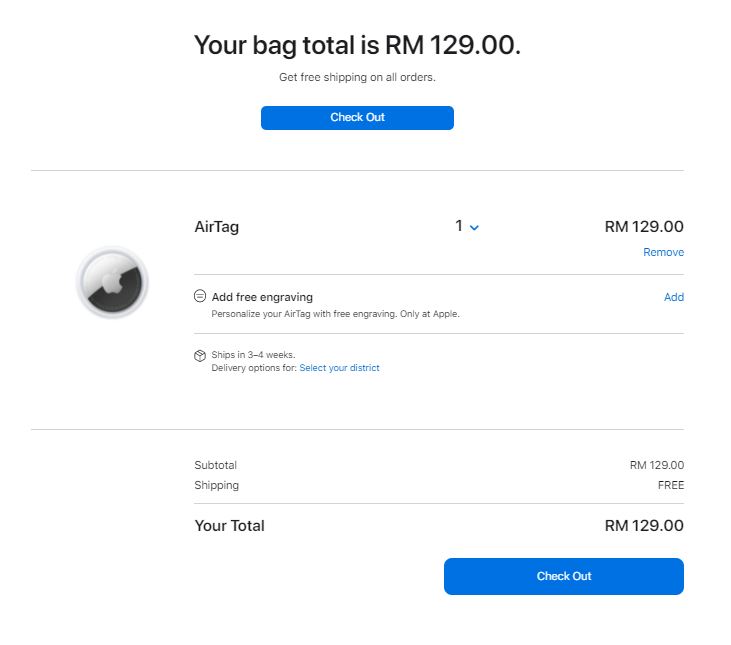Click Add to include free engraving

tap(674, 297)
